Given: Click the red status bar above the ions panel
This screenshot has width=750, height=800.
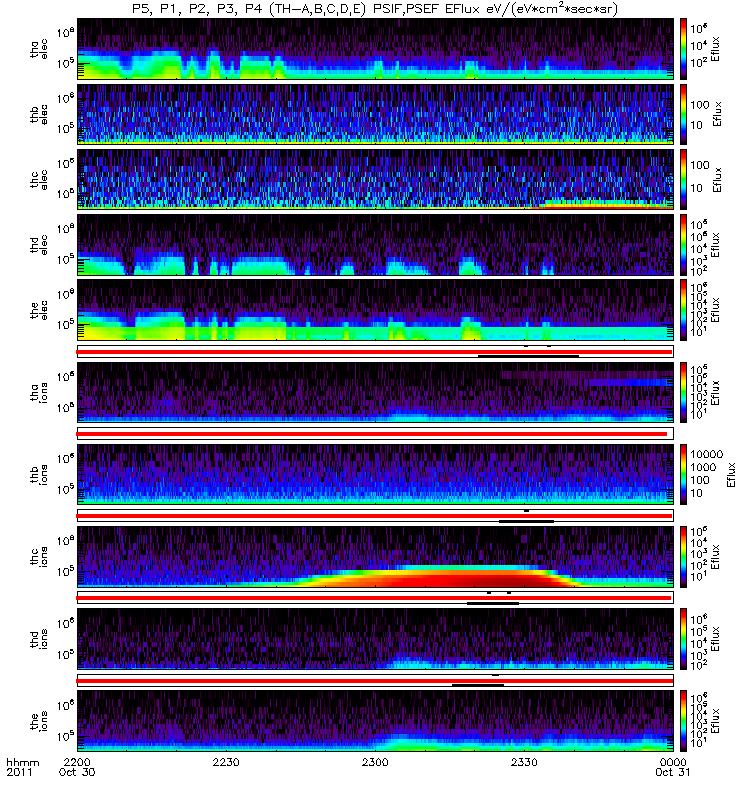Looking at the screenshot, I should tap(374, 681).
